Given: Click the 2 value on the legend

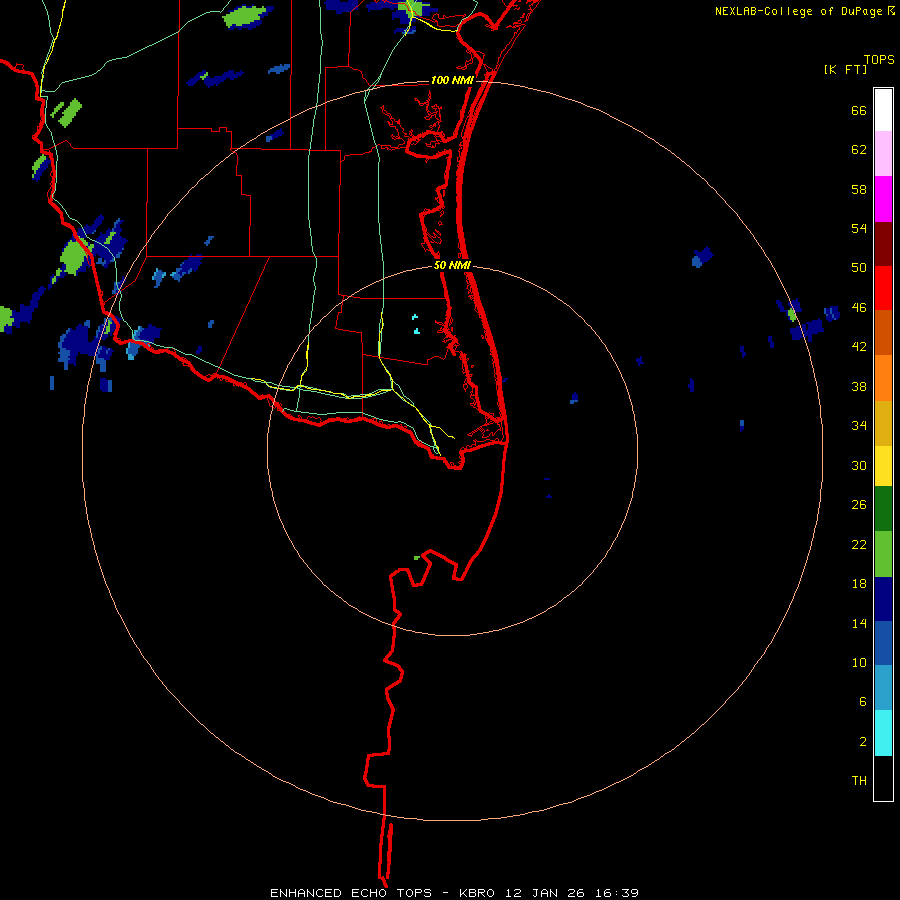Looking at the screenshot, I should [863, 742].
